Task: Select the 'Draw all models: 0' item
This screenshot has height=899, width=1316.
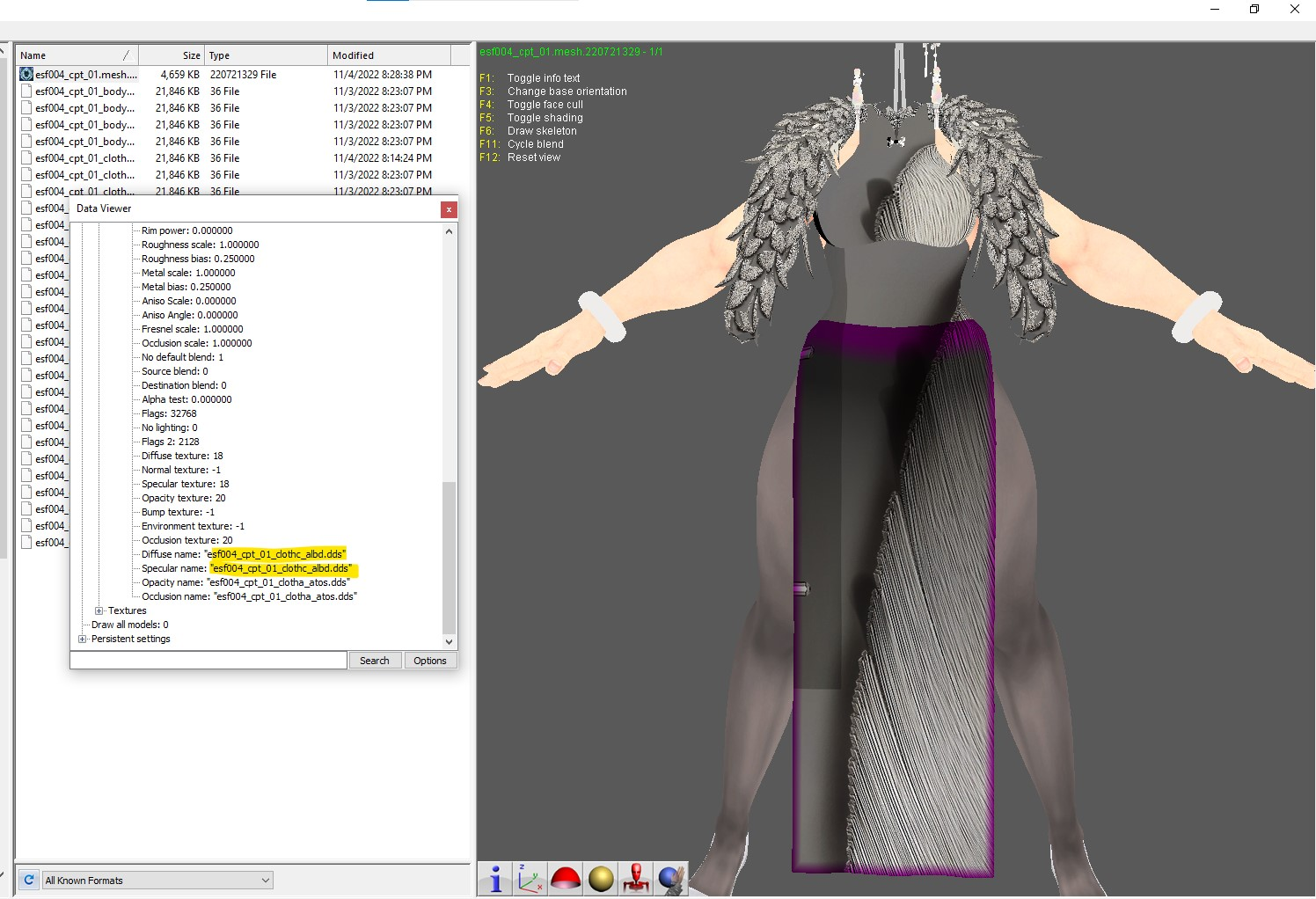Action: [x=130, y=625]
